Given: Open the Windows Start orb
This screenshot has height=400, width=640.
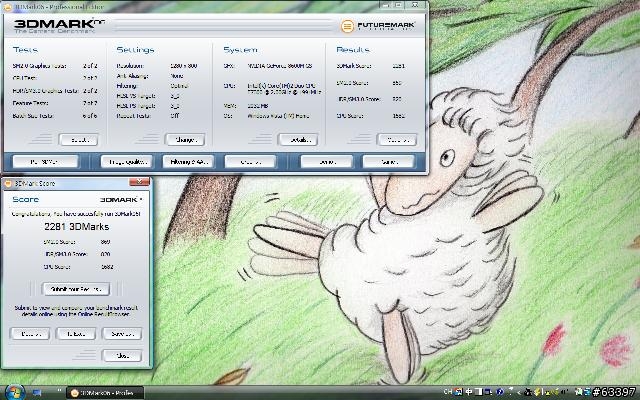Looking at the screenshot, I should coord(14,392).
